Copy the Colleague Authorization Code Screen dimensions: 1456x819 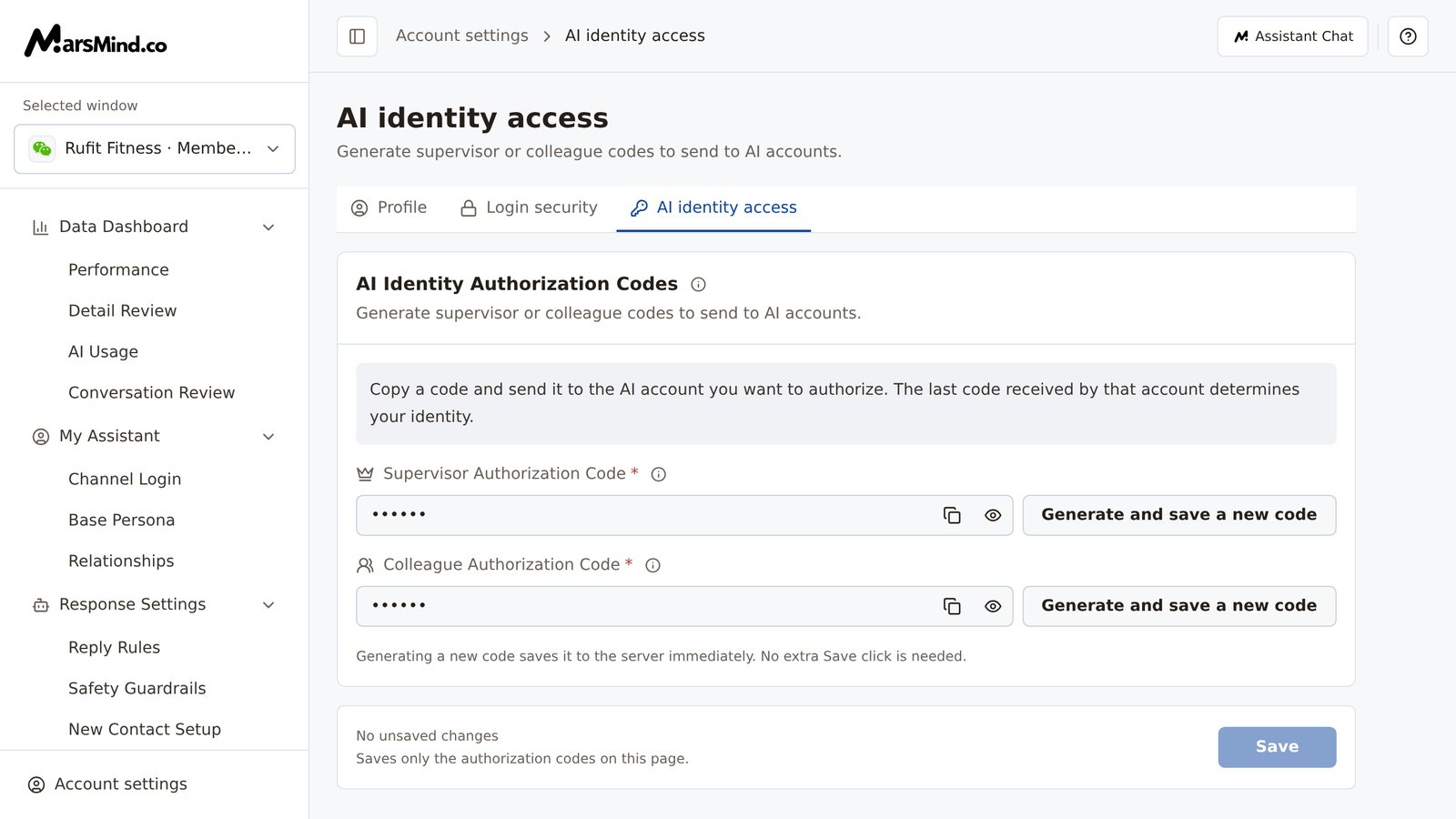pyautogui.click(x=952, y=606)
